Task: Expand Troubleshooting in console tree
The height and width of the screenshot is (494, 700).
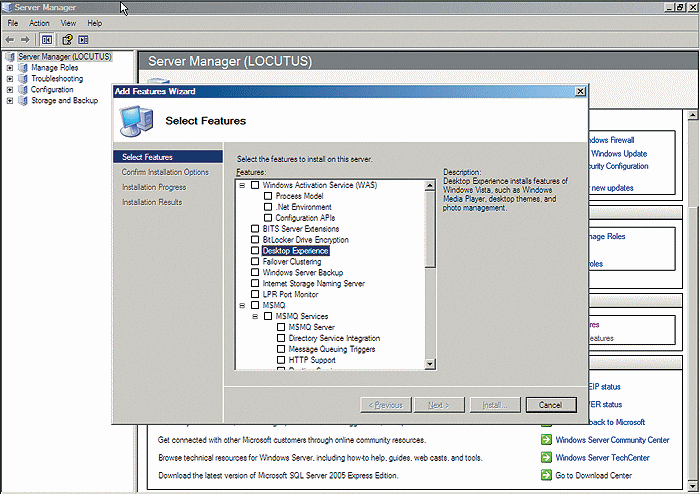Action: 10,79
